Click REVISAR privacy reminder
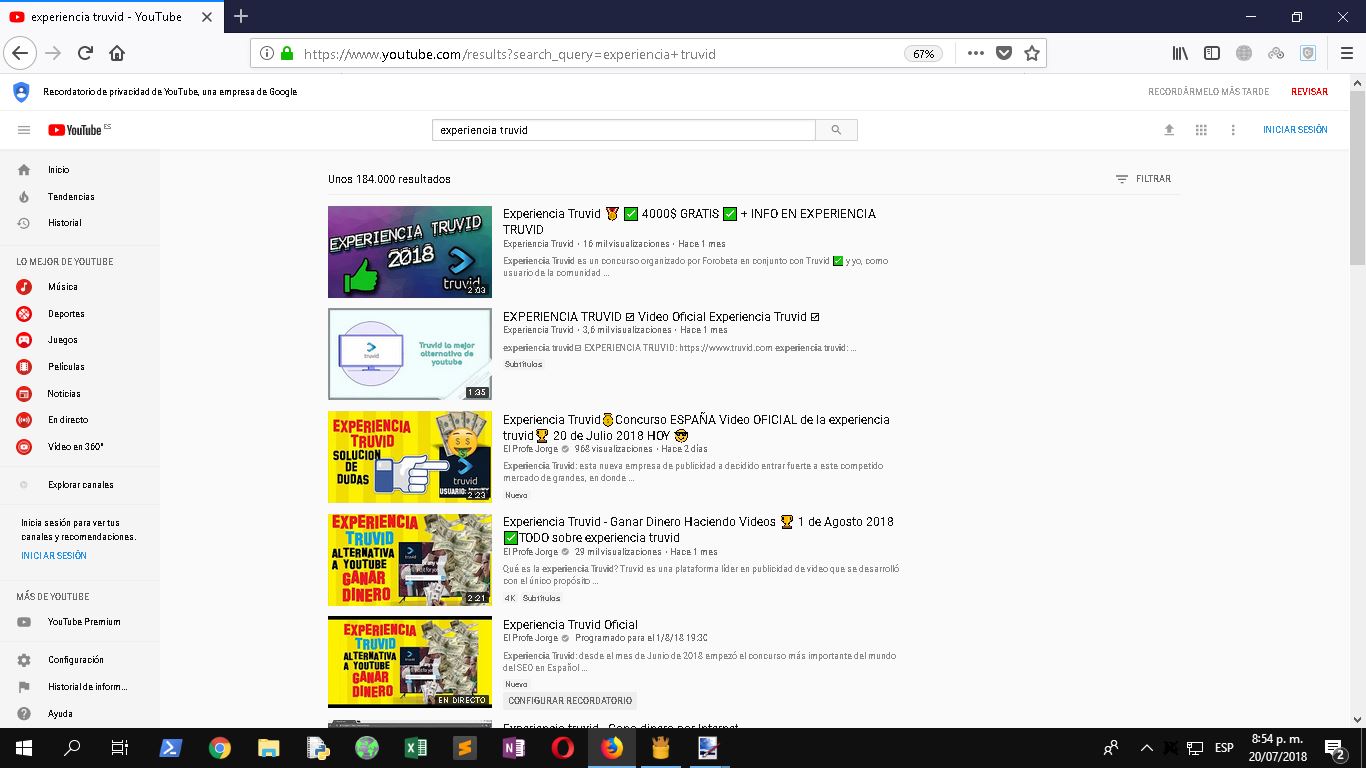 [1309, 91]
